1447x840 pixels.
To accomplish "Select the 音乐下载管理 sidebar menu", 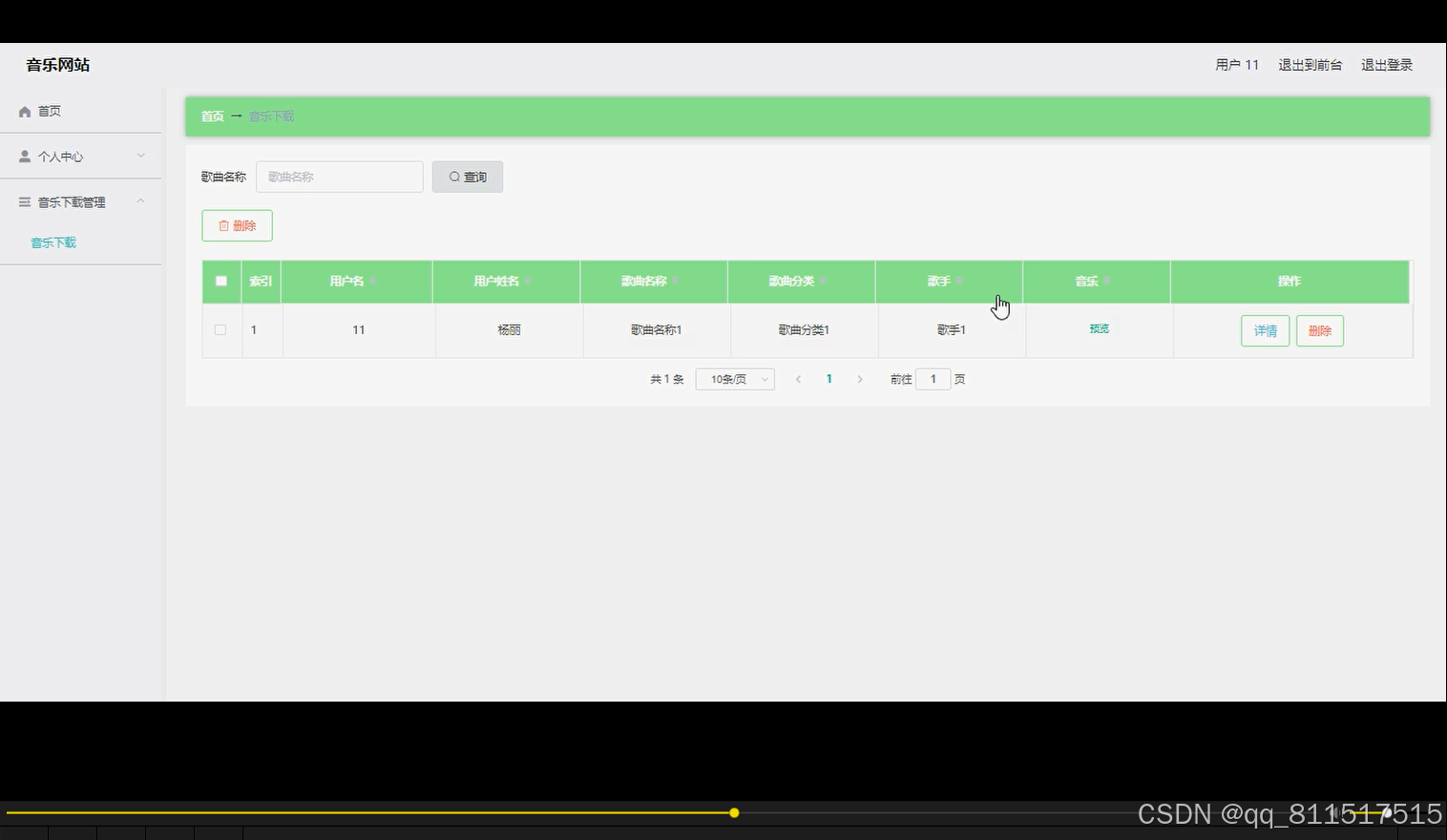I will pyautogui.click(x=81, y=202).
